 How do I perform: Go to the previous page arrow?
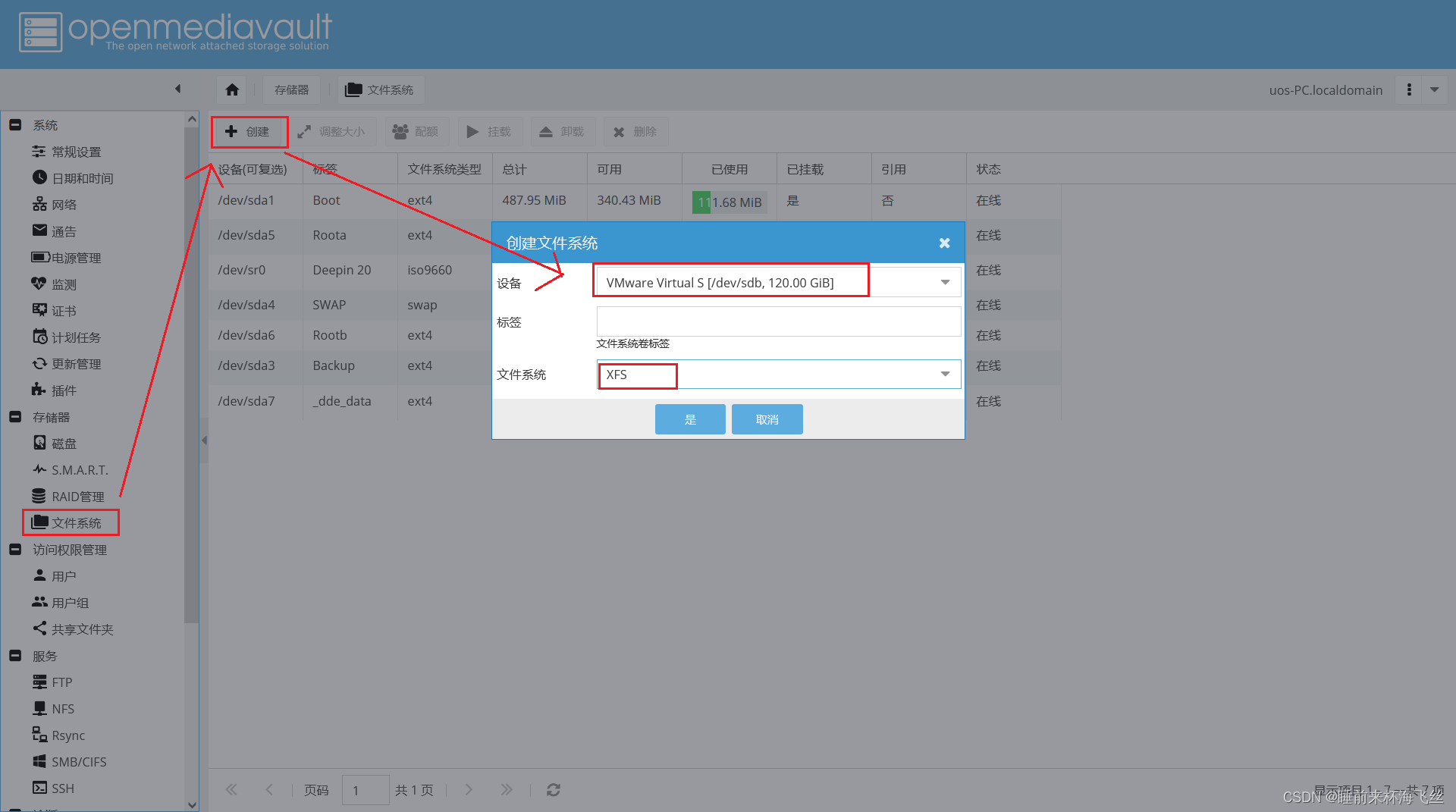(x=269, y=790)
